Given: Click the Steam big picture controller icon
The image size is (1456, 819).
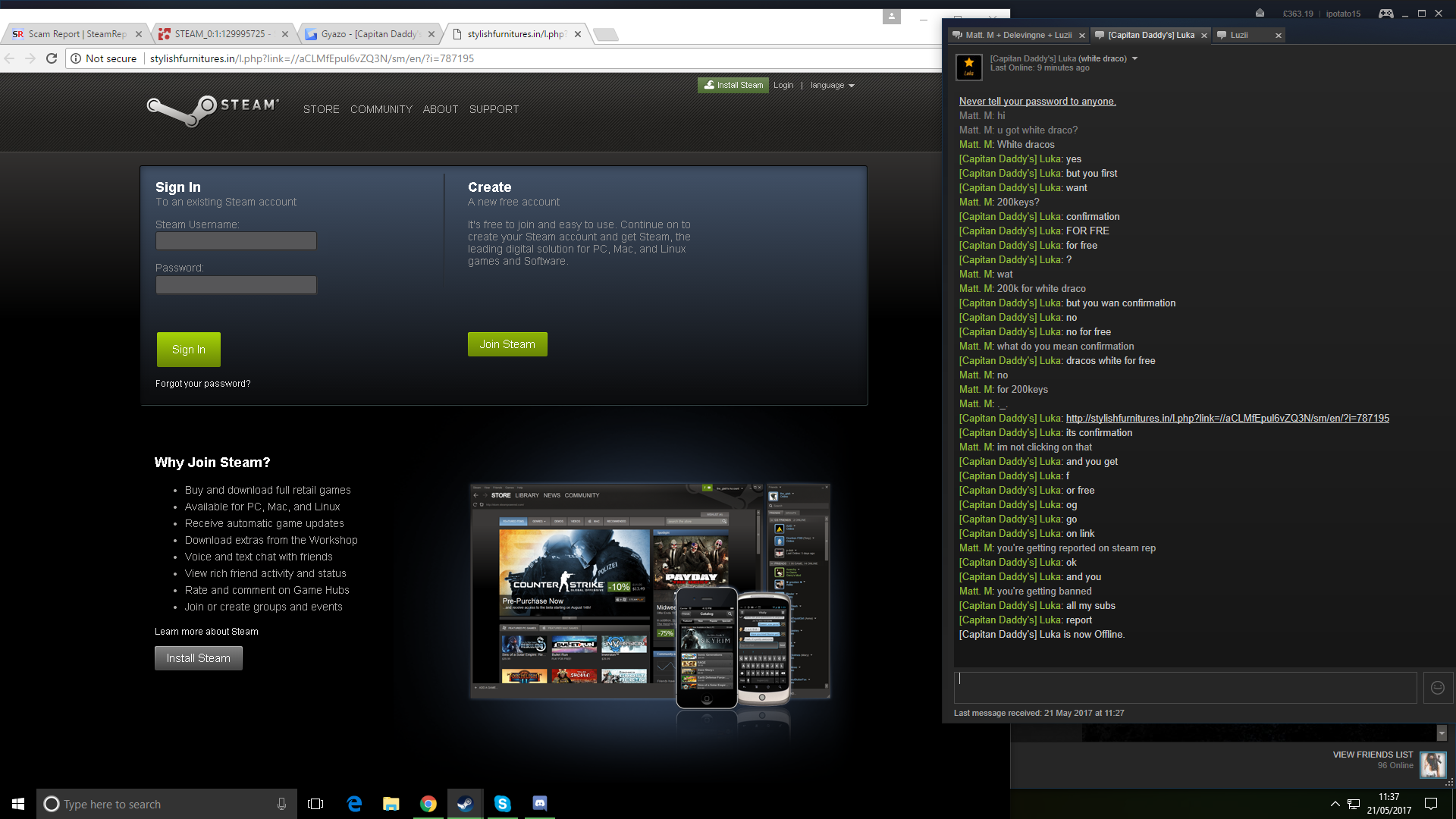Looking at the screenshot, I should (1385, 13).
